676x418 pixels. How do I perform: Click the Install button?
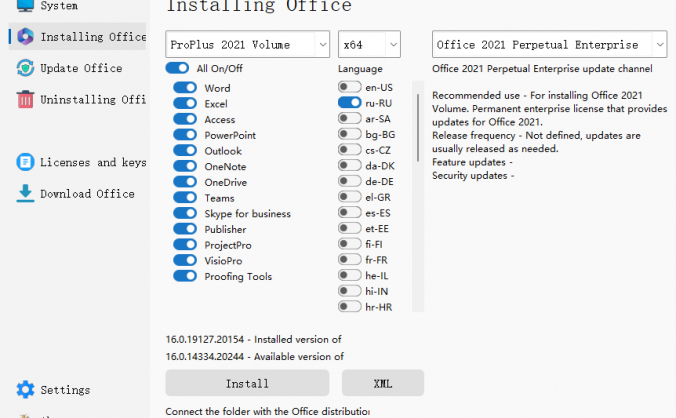pos(247,383)
